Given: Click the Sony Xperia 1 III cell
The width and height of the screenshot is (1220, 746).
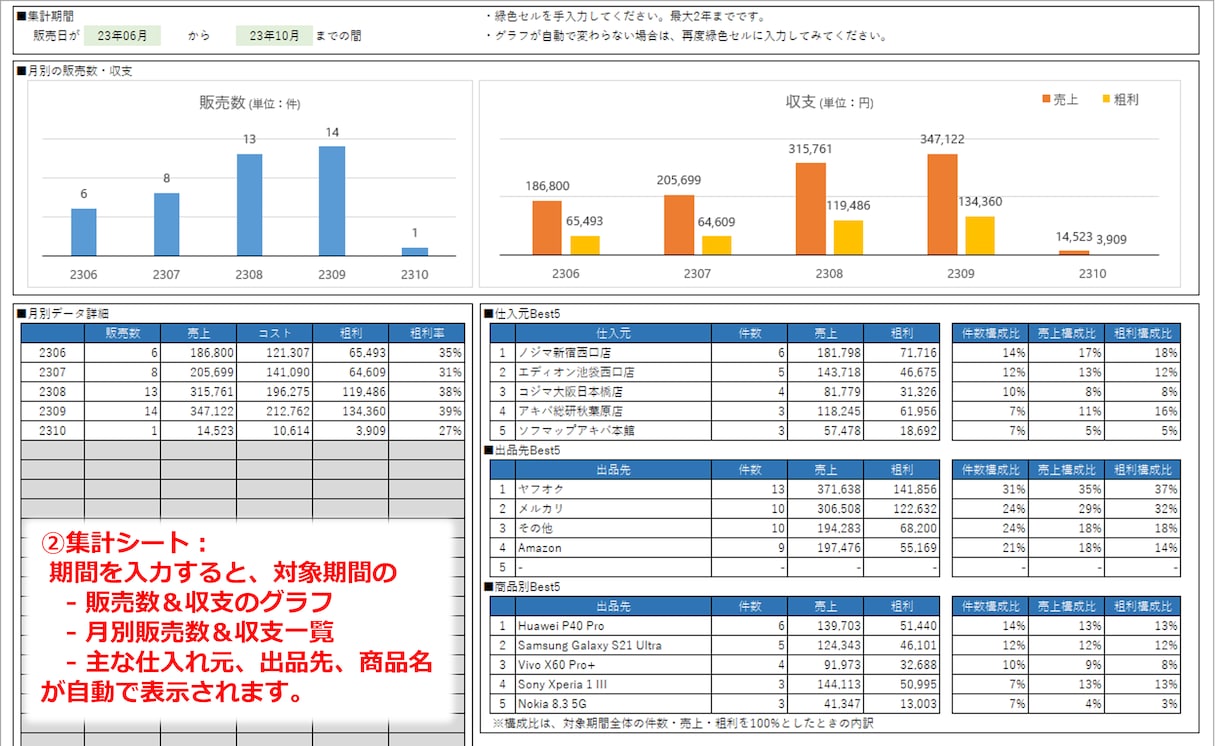Looking at the screenshot, I should [613, 684].
